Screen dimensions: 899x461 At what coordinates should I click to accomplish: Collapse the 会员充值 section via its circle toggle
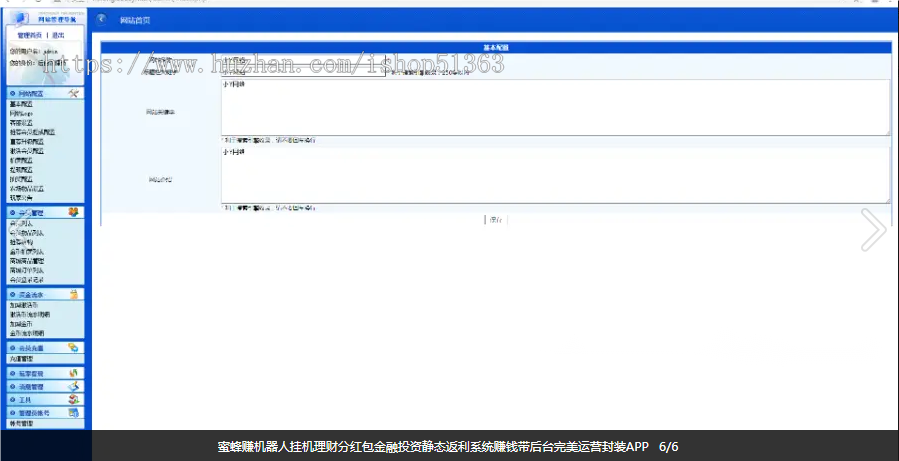click(x=13, y=348)
